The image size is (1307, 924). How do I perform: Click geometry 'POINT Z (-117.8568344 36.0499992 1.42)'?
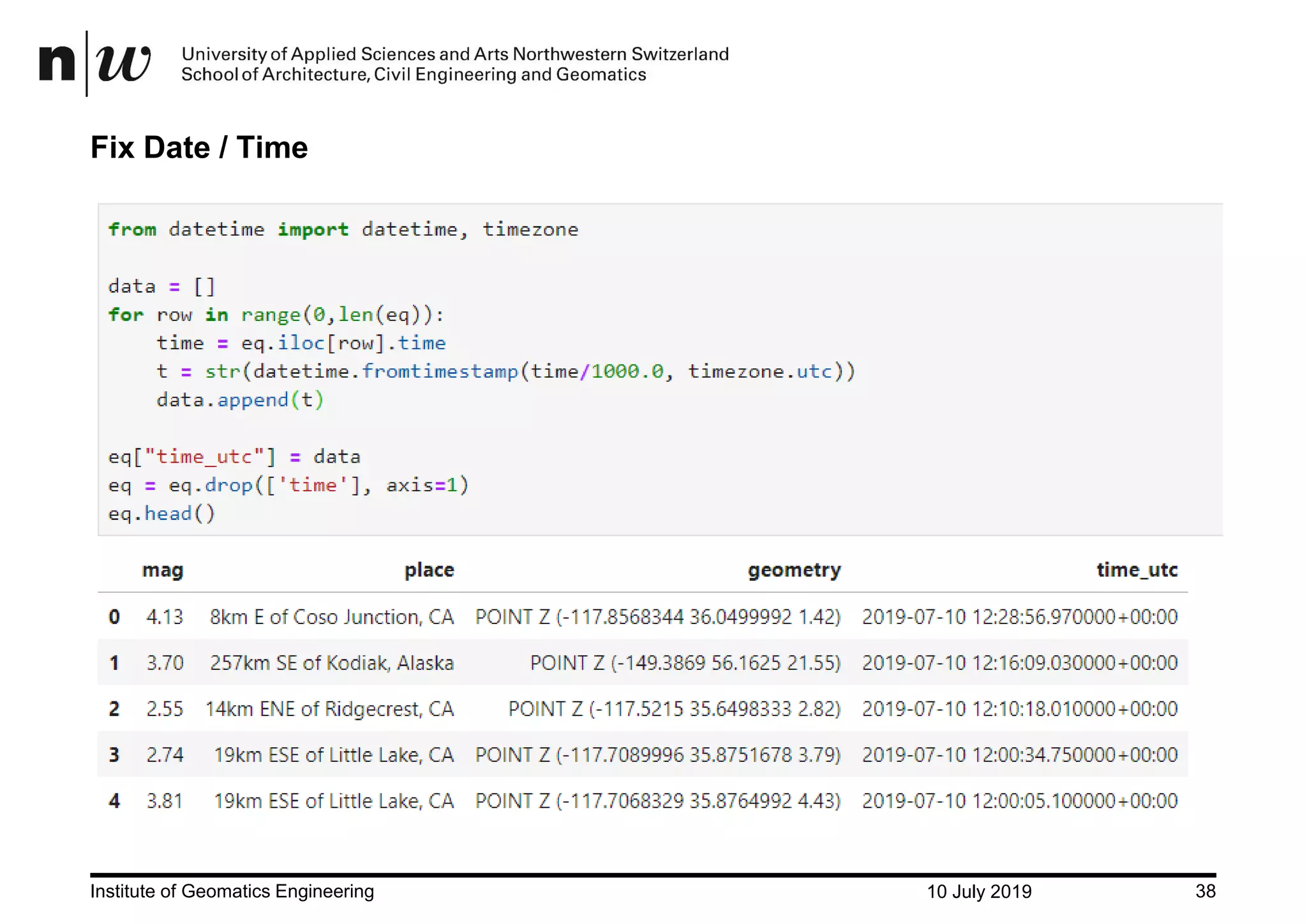point(658,617)
